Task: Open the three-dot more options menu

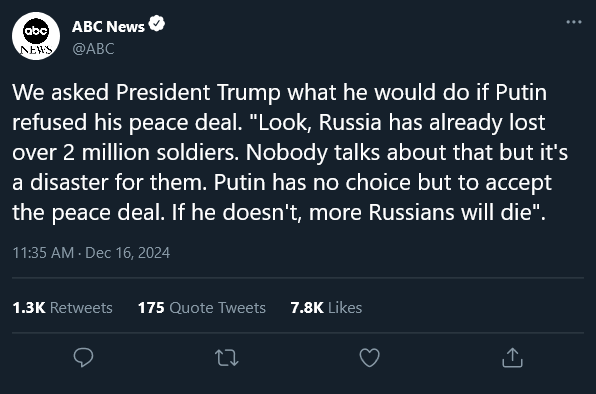Action: [574, 22]
